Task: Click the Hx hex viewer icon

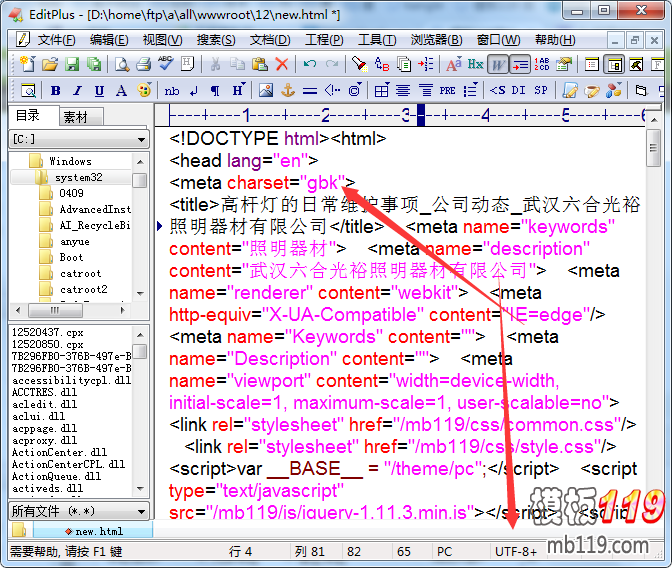Action: click(x=475, y=64)
